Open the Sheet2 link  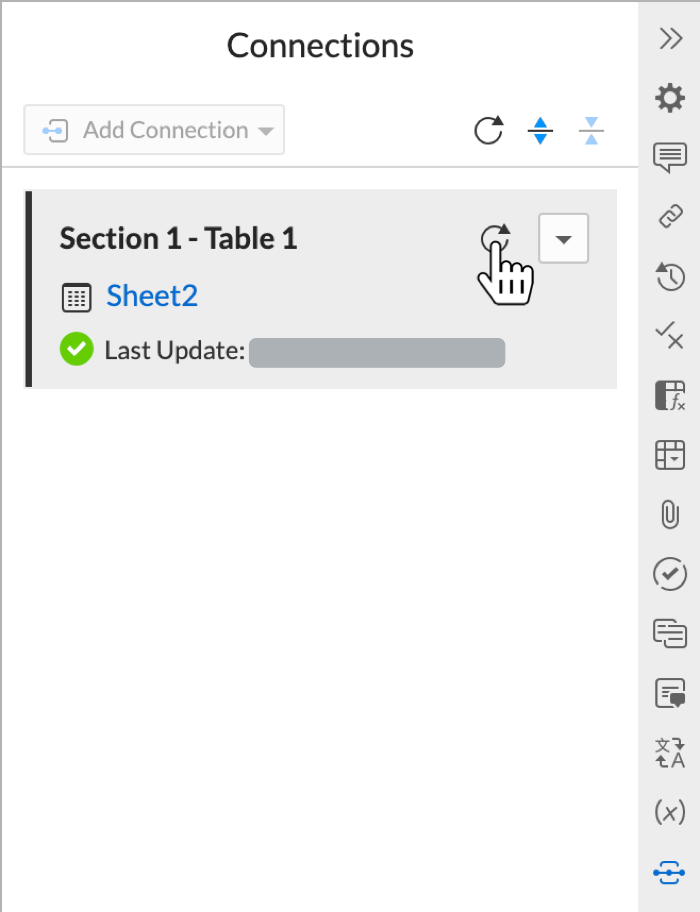[x=152, y=295]
